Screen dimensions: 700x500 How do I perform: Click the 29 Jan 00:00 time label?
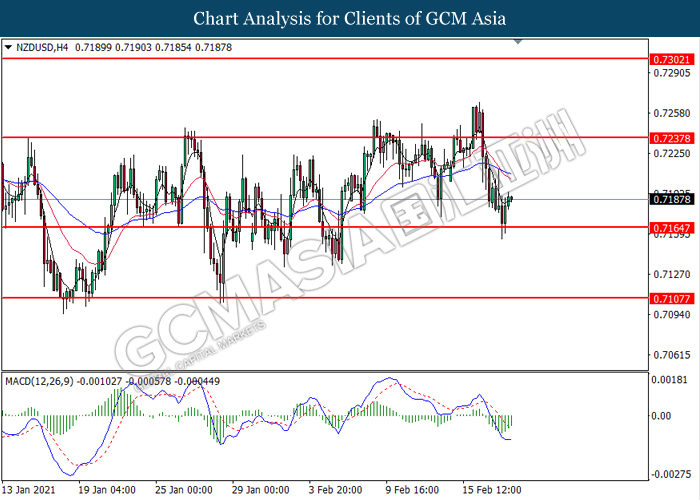pos(260,490)
